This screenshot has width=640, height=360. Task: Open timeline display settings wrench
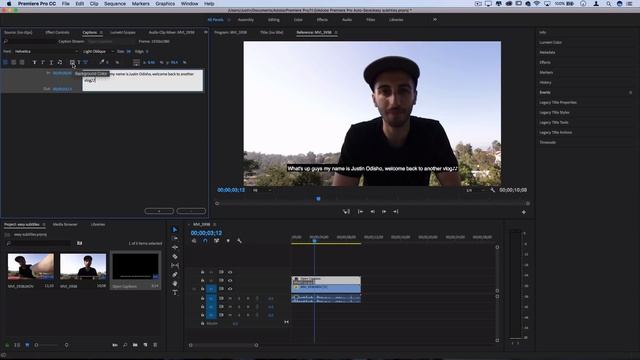239,241
